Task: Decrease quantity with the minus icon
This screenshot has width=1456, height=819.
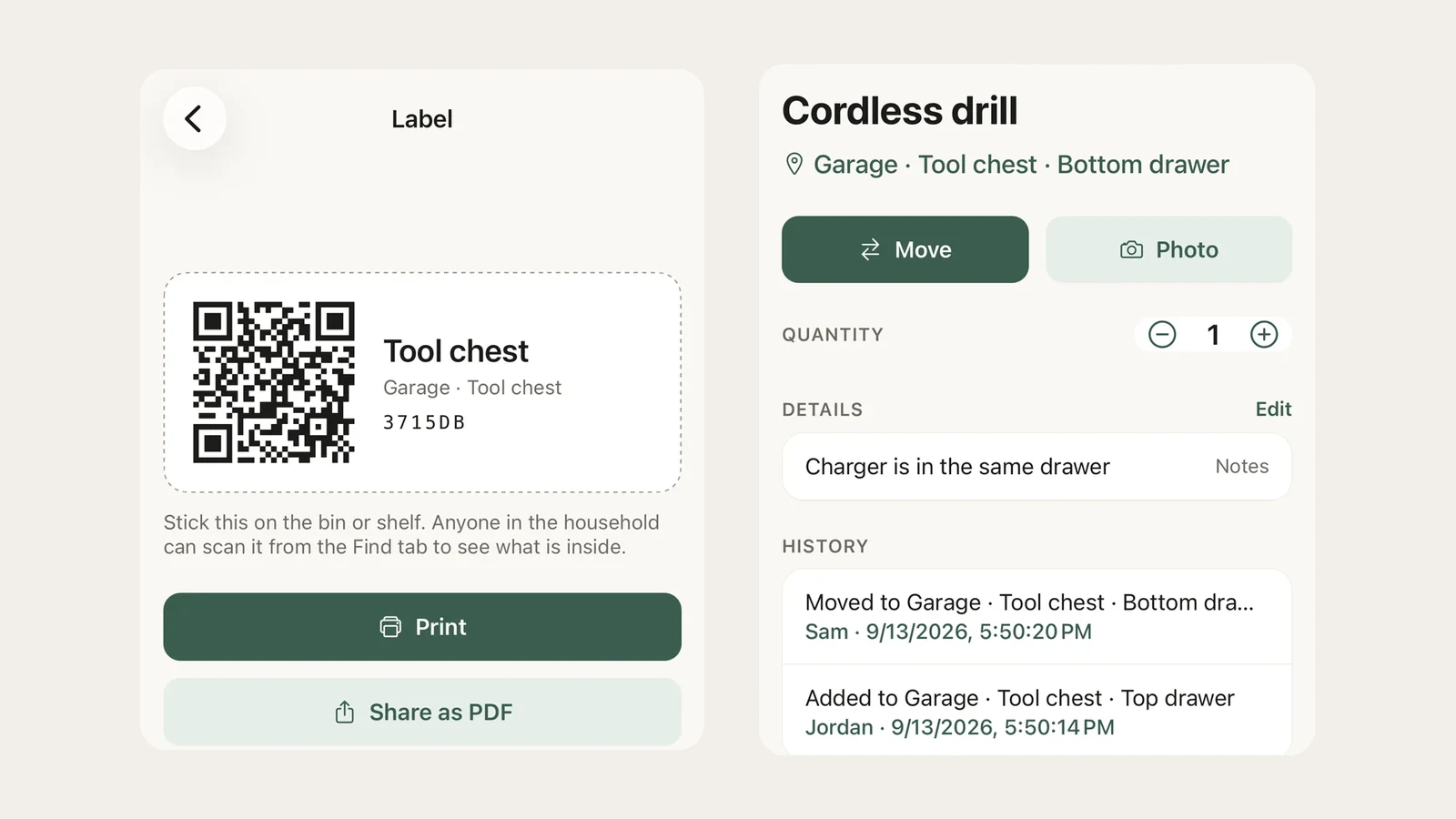Action: (1162, 335)
